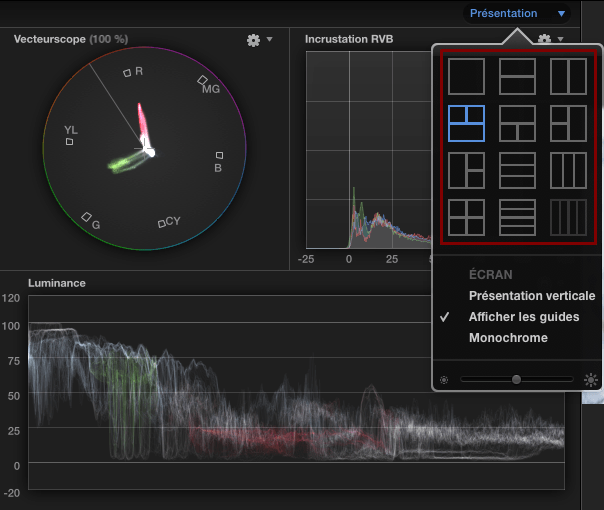Click the R target box in vectorscope

[x=127, y=73]
